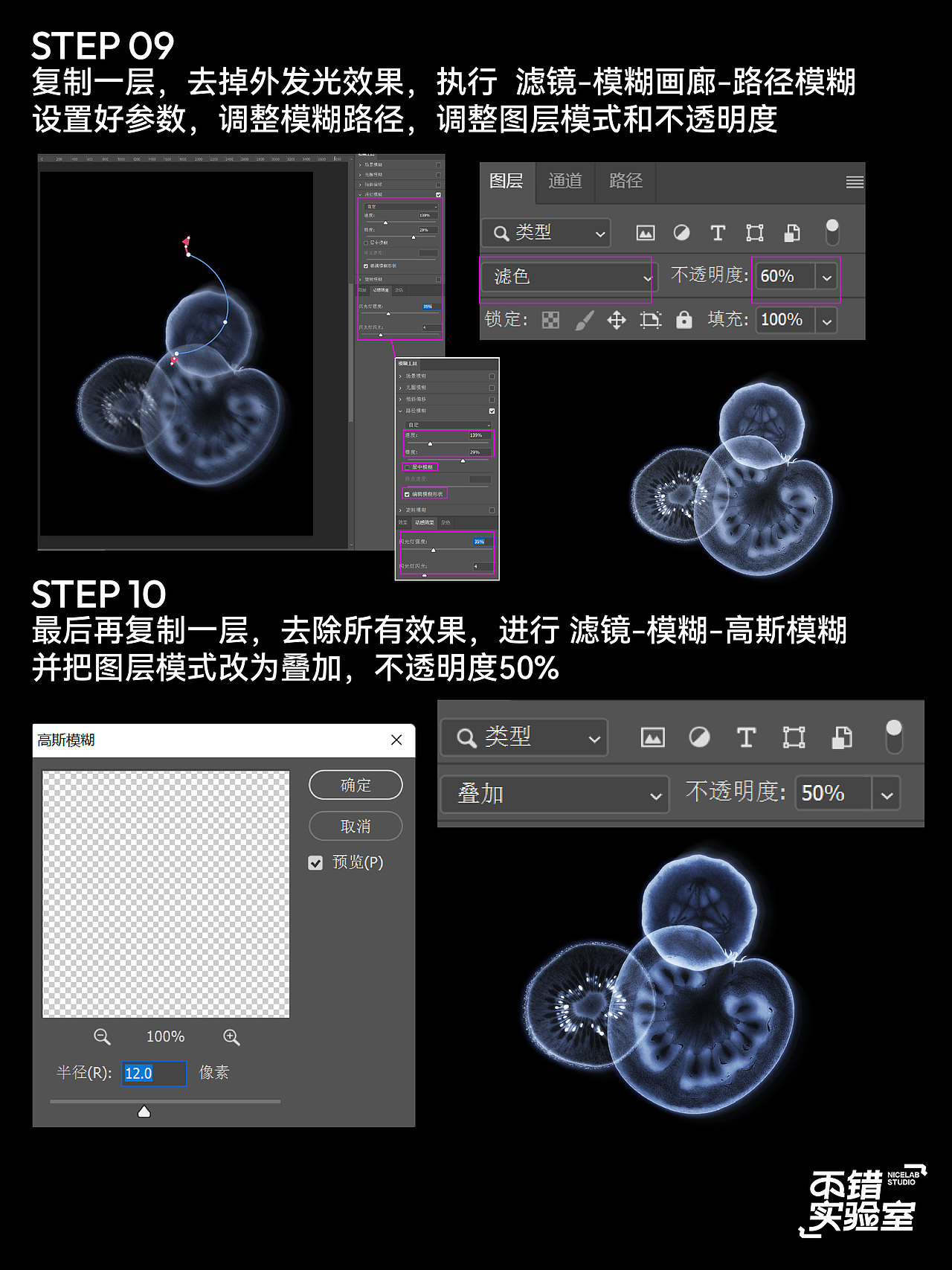The height and width of the screenshot is (1270, 952).
Task: Close the 高斯模糊 dialog
Action: [x=396, y=740]
